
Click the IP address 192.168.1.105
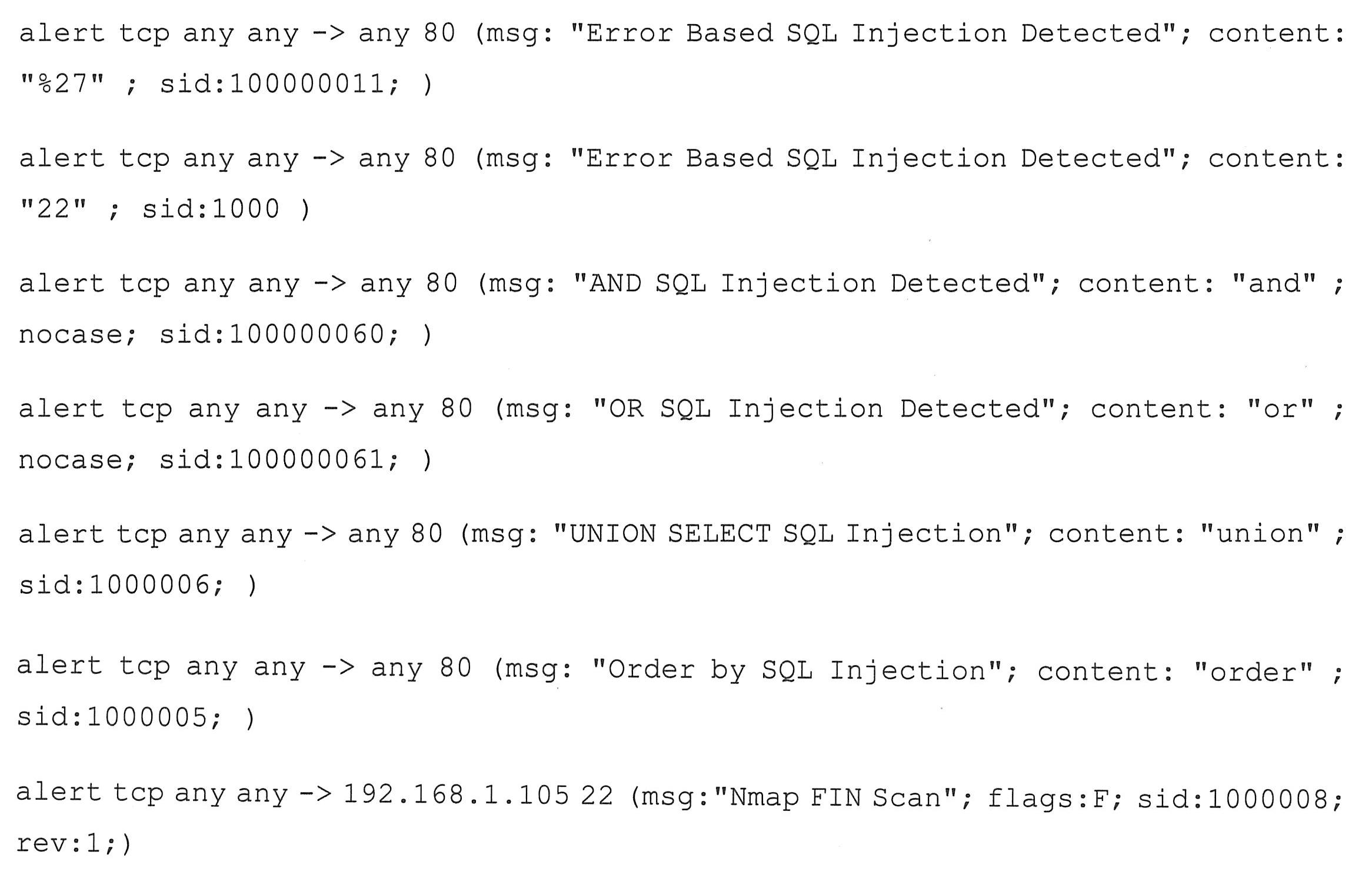[x=456, y=796]
